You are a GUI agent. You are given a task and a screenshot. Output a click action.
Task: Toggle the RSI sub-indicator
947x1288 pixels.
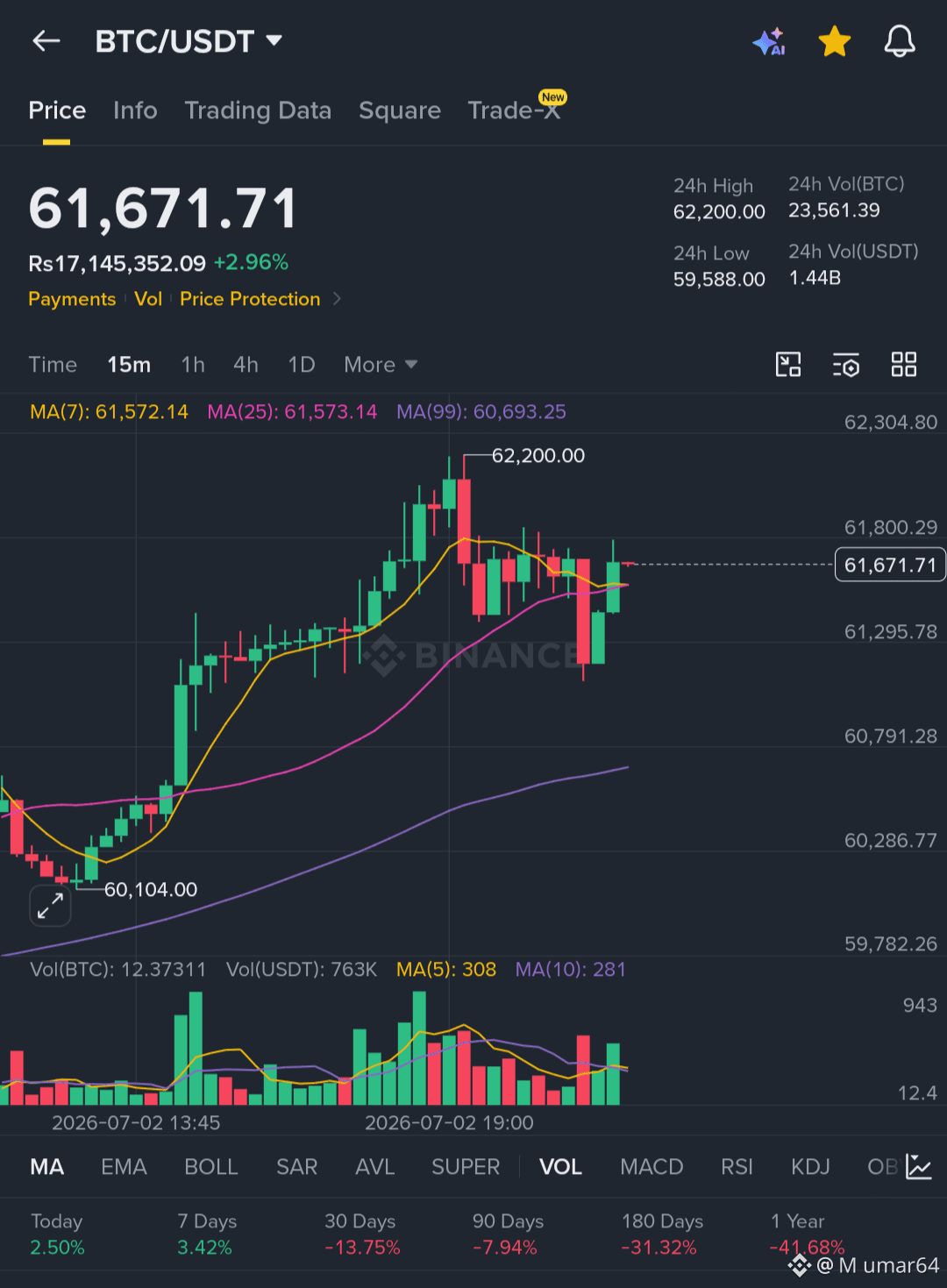click(737, 1167)
